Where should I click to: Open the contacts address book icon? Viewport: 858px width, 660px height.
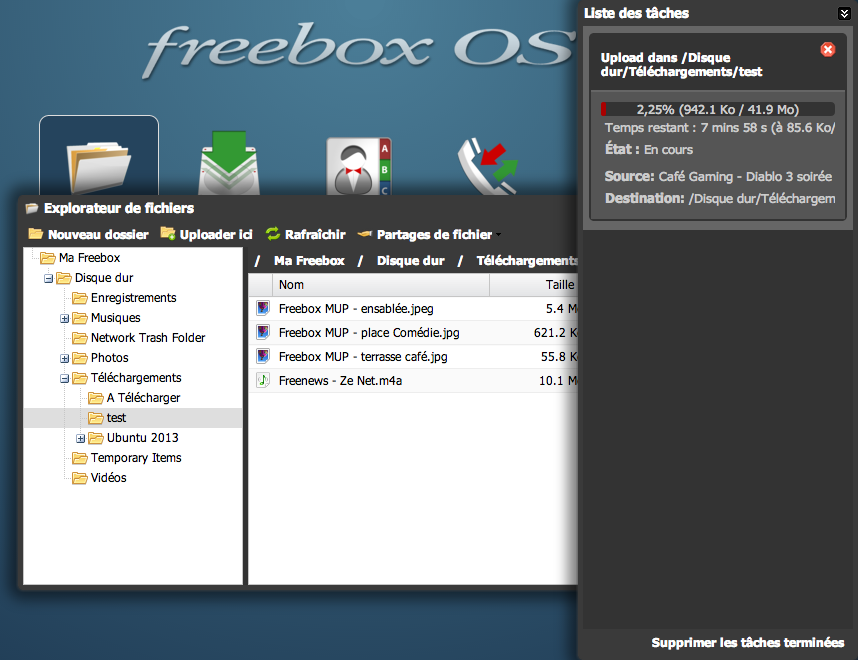[x=359, y=166]
